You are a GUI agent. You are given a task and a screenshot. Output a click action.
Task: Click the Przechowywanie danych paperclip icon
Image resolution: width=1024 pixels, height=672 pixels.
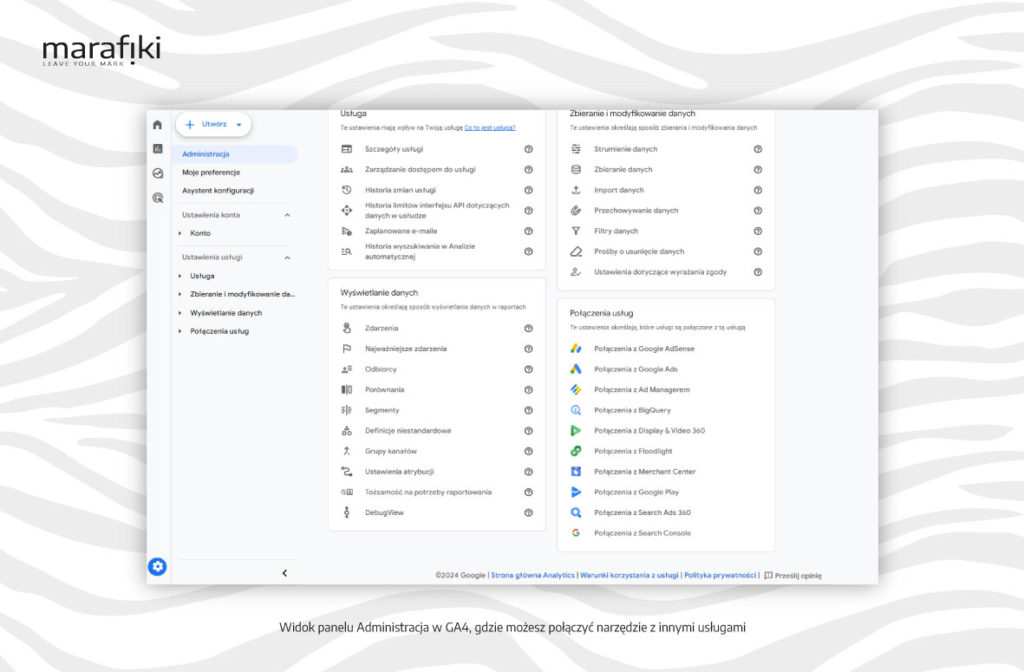point(576,210)
